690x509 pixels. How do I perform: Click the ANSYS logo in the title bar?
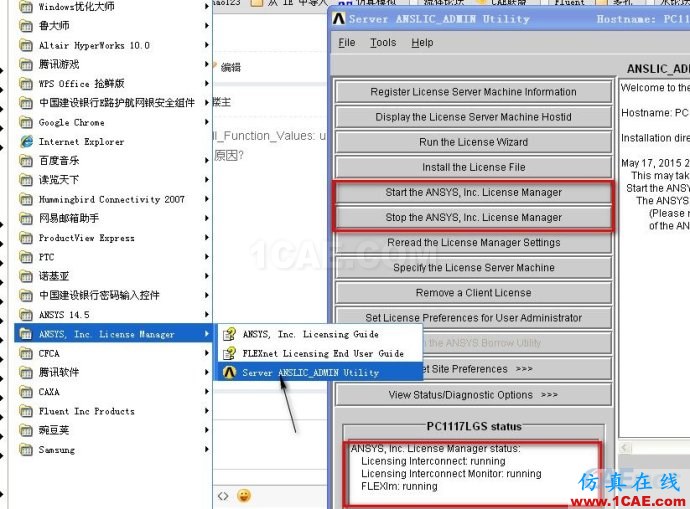[339, 19]
